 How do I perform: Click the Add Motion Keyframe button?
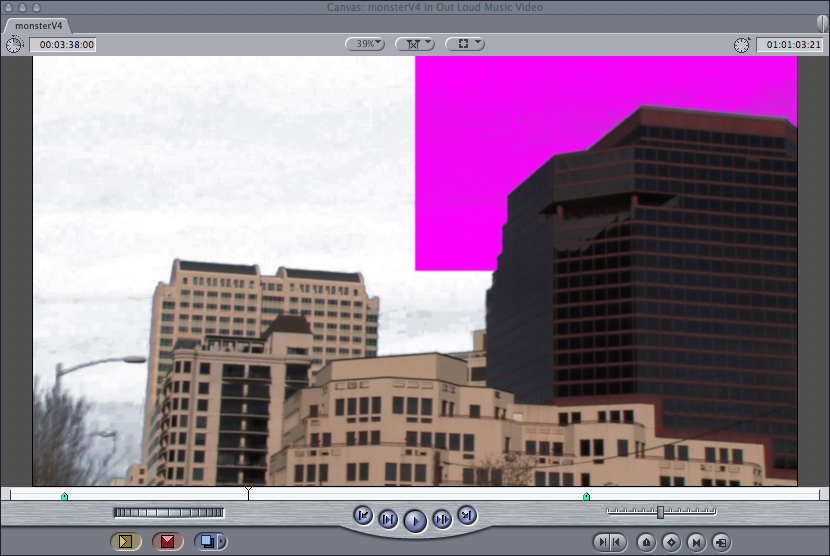(671, 542)
